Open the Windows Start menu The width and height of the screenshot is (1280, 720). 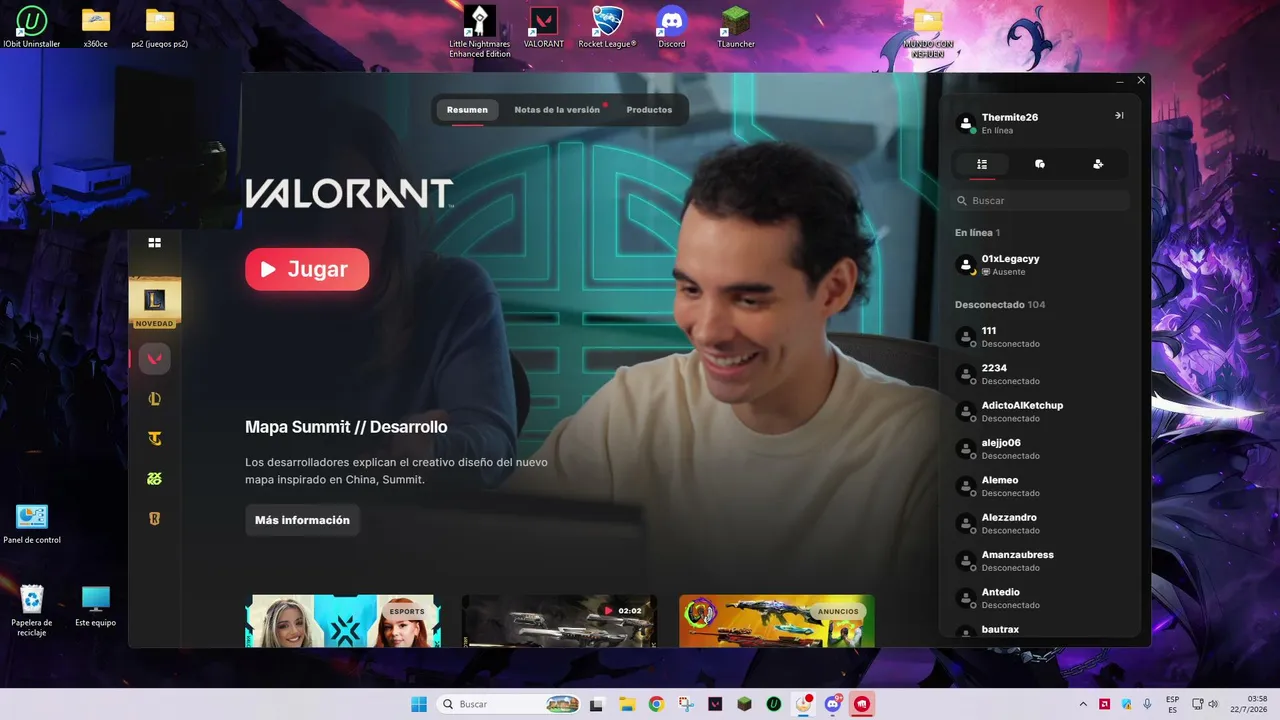pyautogui.click(x=419, y=704)
